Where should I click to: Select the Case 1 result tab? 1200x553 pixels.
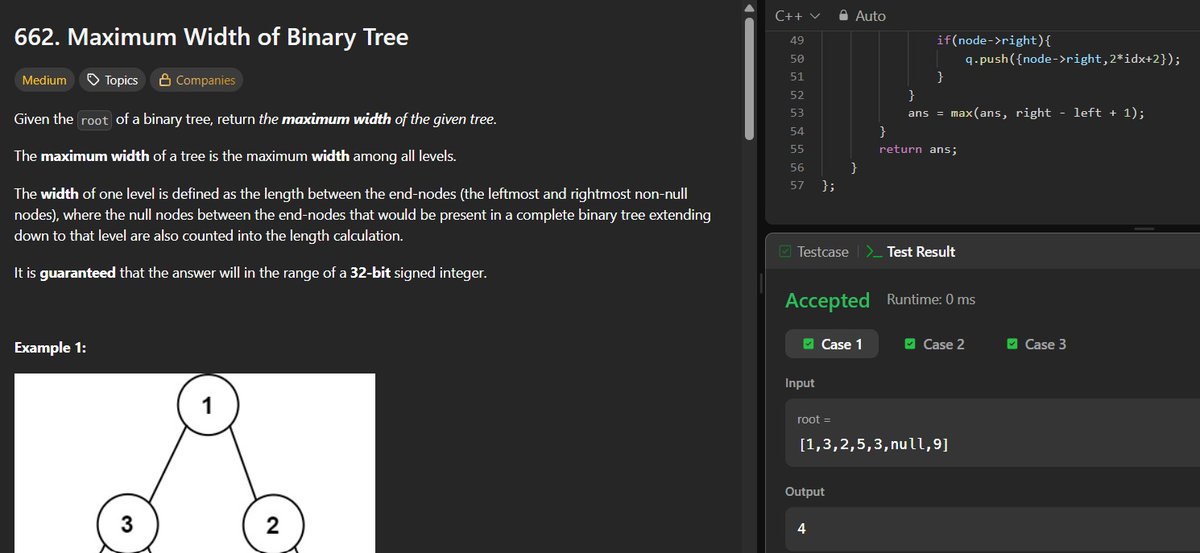click(832, 344)
